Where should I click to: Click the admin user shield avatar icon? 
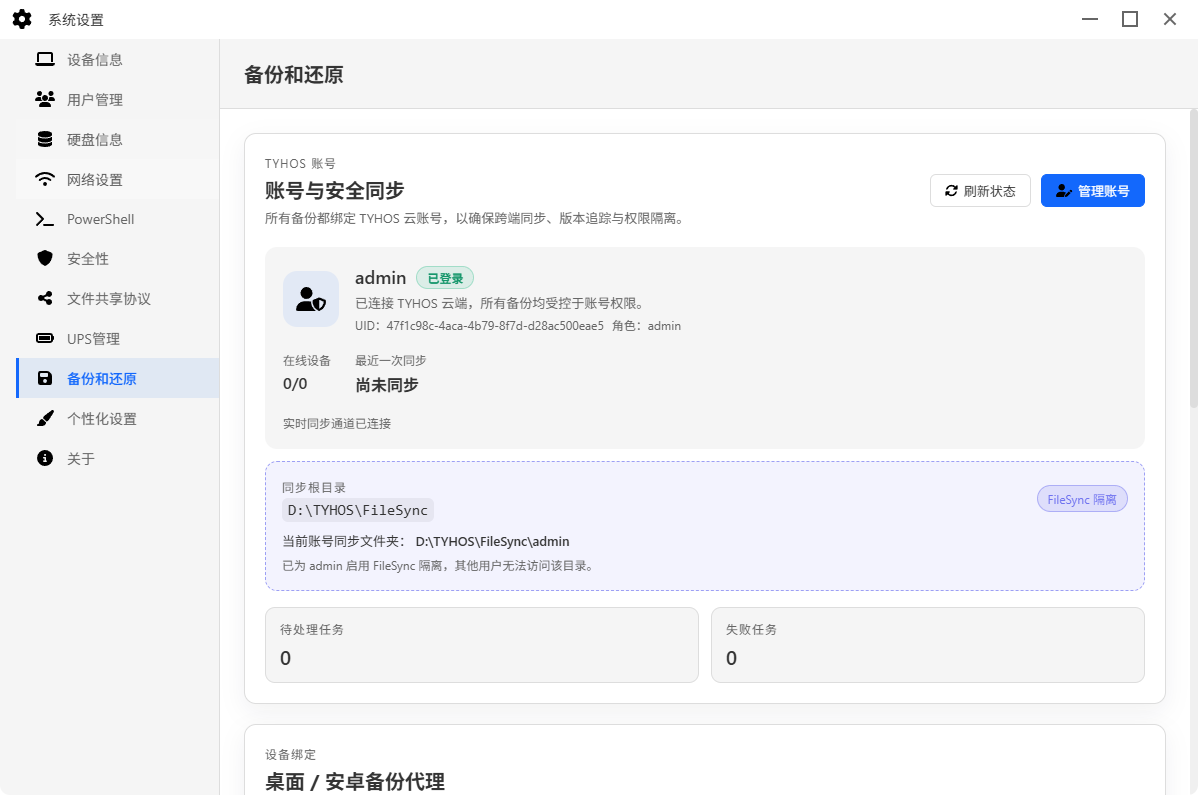coord(311,299)
